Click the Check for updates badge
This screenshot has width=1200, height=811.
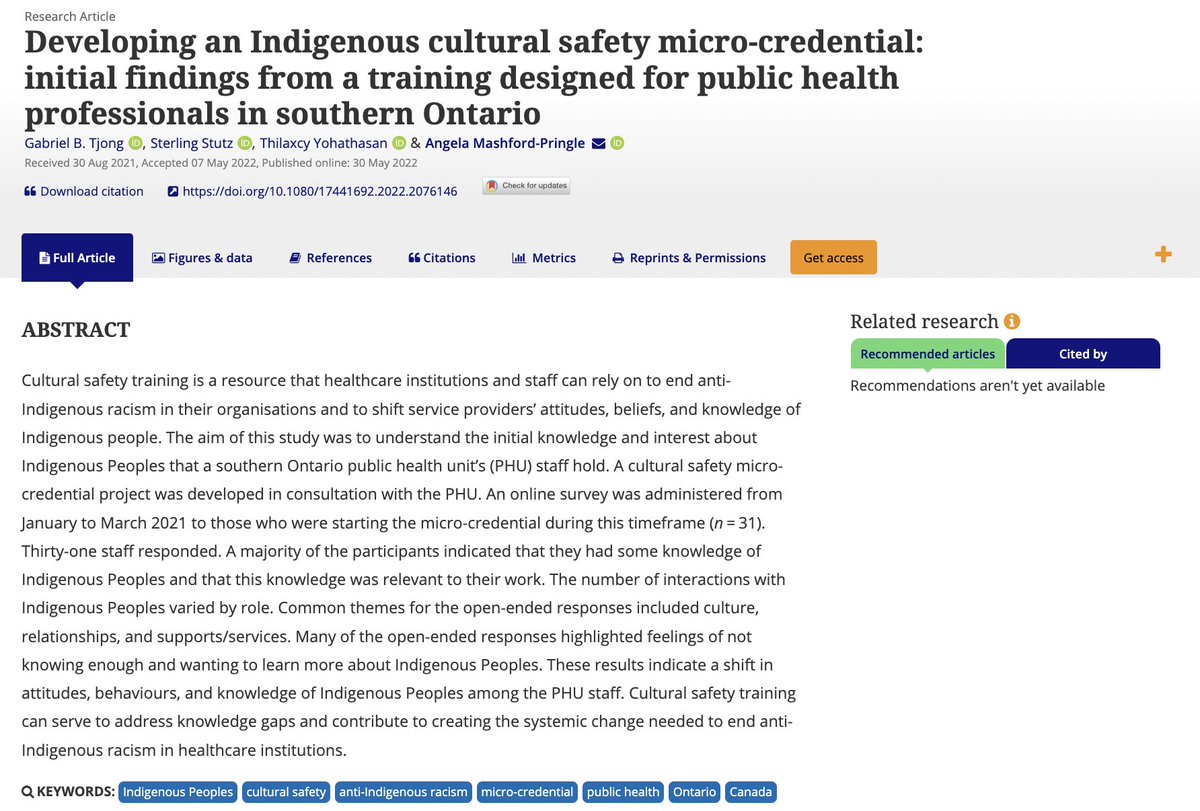pos(526,186)
